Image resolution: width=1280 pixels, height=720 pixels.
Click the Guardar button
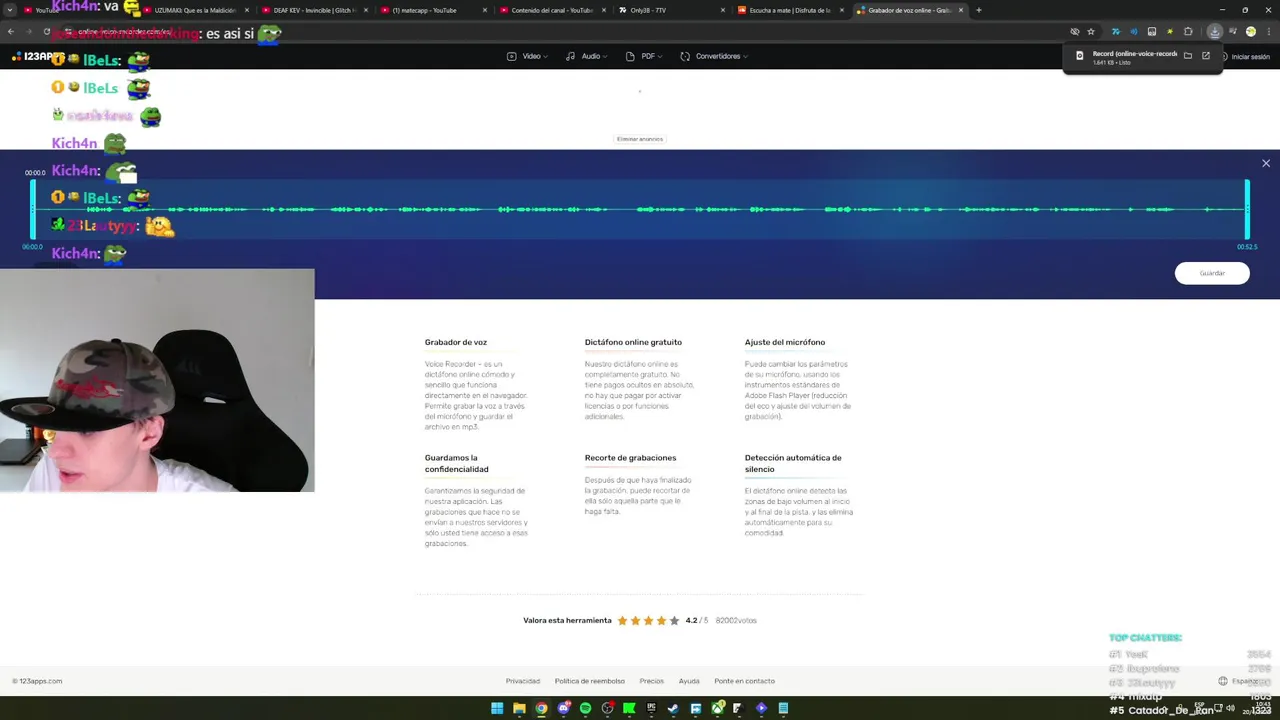(x=1212, y=273)
